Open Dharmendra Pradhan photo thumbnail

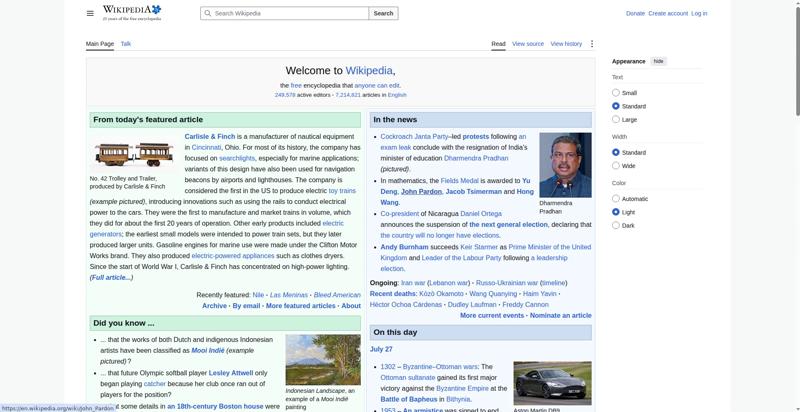(x=565, y=165)
